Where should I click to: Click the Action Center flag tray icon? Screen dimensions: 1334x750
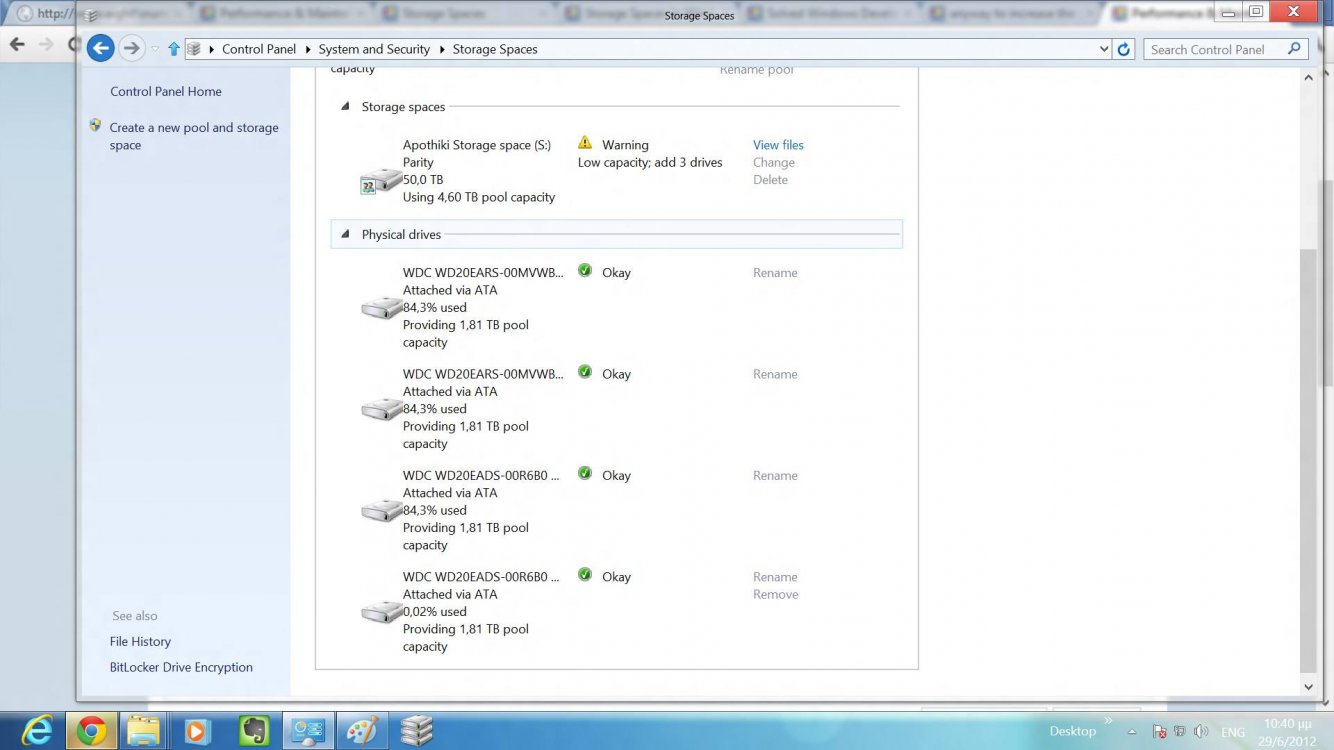coord(1160,732)
